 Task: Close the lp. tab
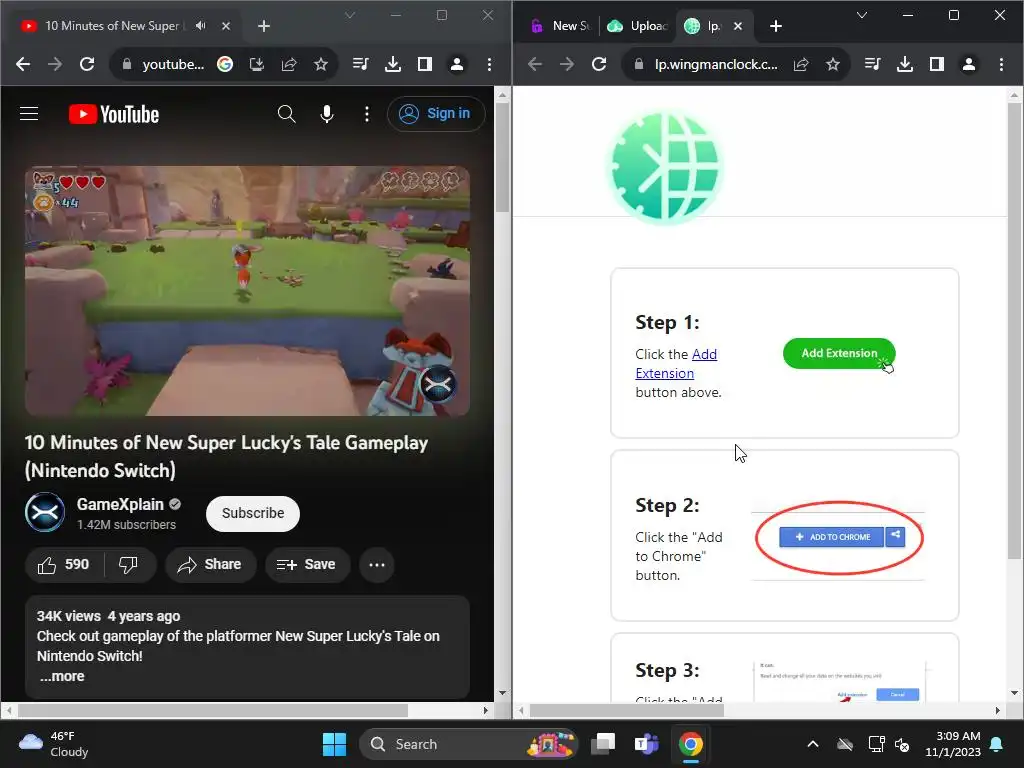click(738, 26)
